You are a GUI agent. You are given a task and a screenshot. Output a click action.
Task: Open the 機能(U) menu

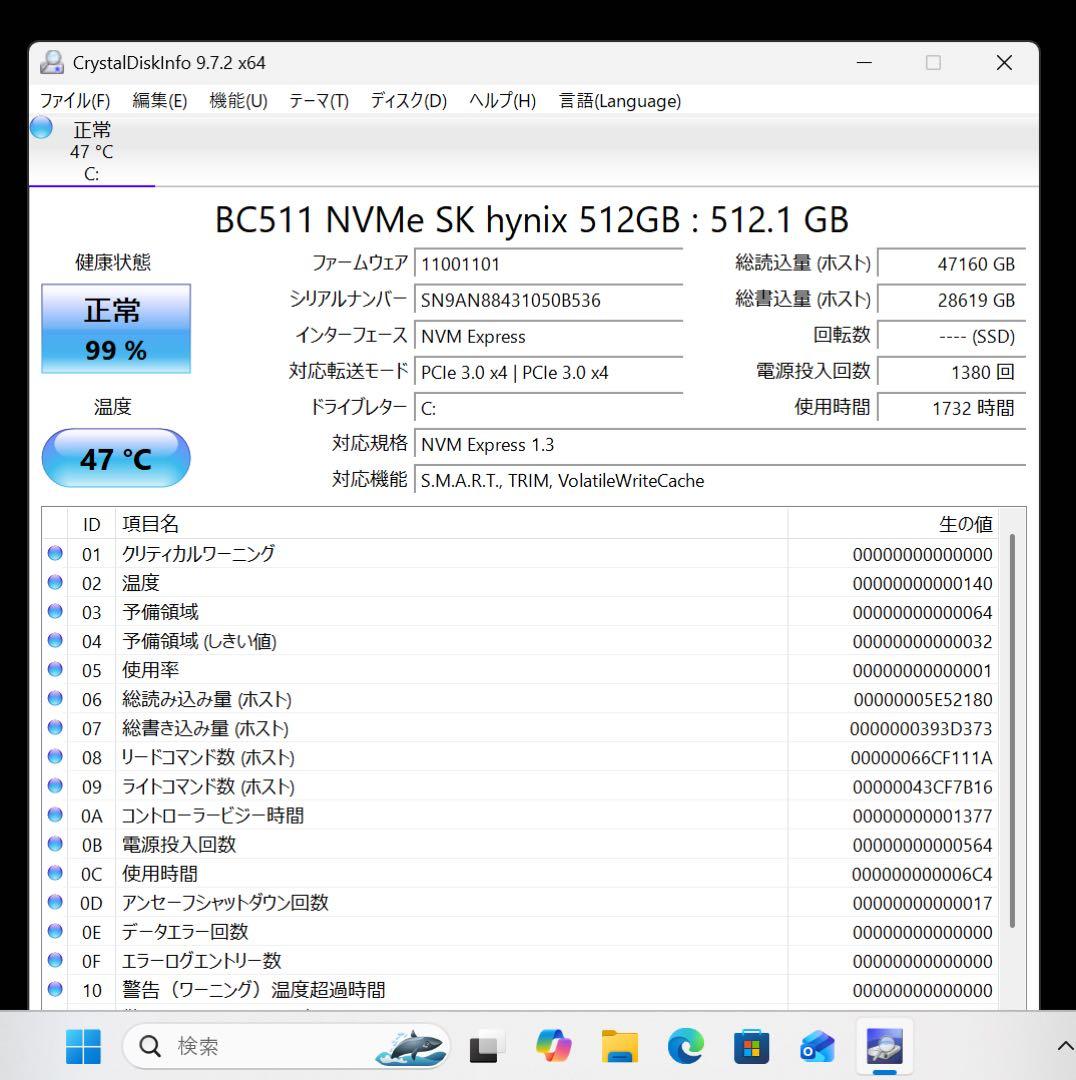click(x=238, y=101)
